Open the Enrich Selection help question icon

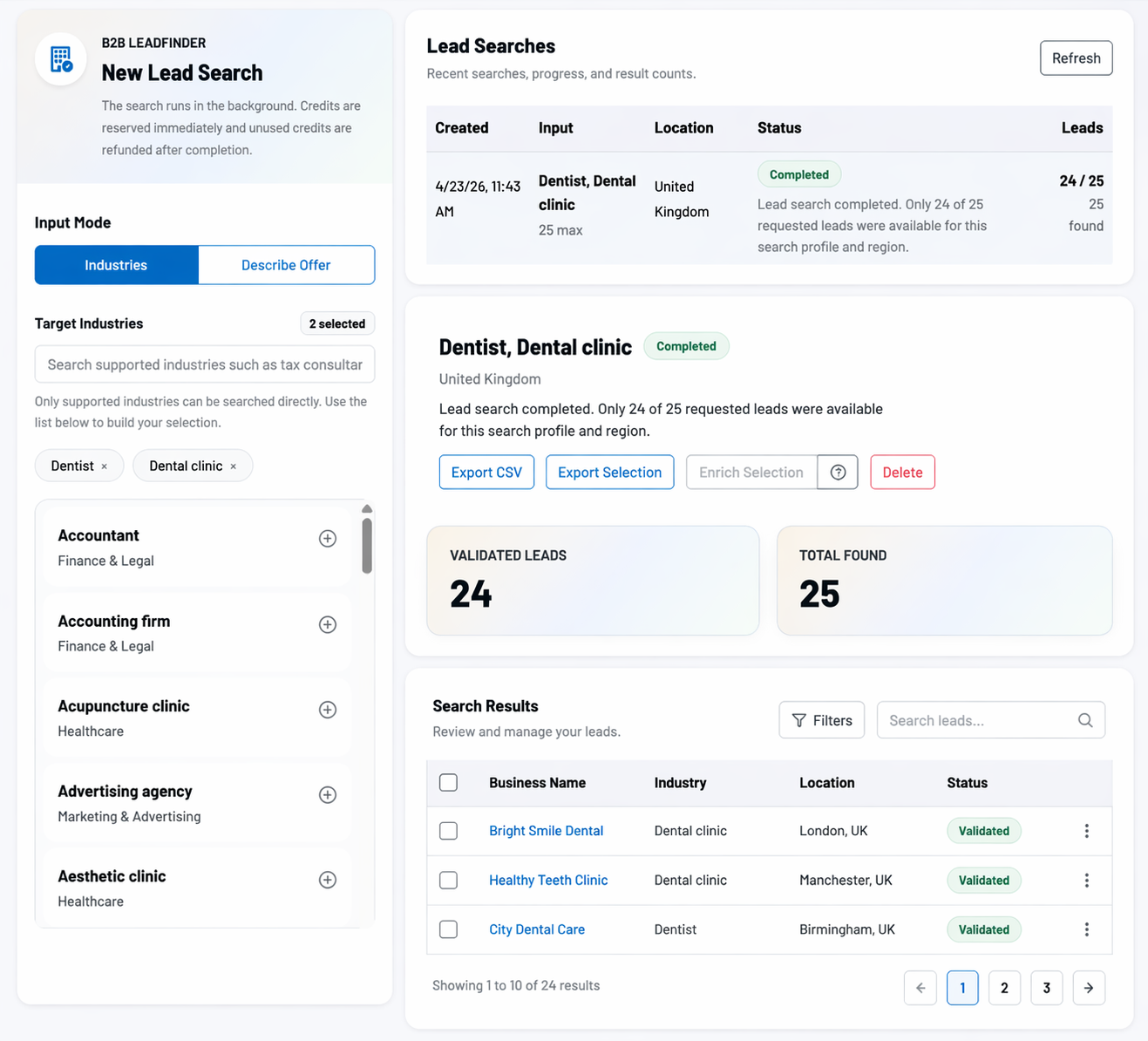(x=838, y=473)
